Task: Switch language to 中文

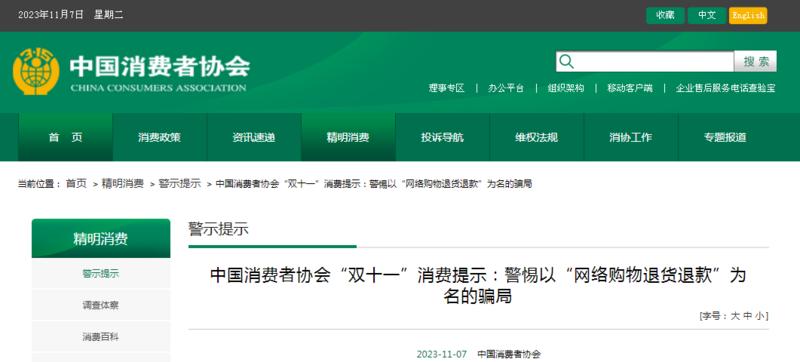Action: [707, 15]
